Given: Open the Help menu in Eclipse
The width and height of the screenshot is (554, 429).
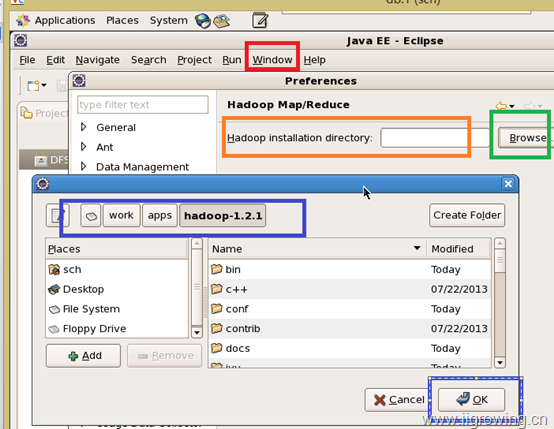Looking at the screenshot, I should click(314, 60).
